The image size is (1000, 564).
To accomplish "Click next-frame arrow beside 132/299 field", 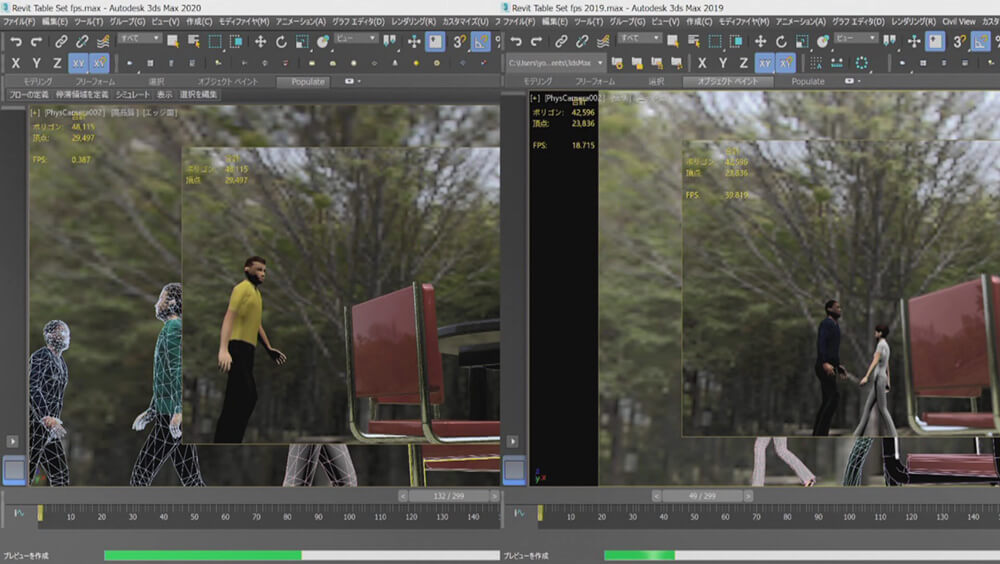I will [494, 496].
